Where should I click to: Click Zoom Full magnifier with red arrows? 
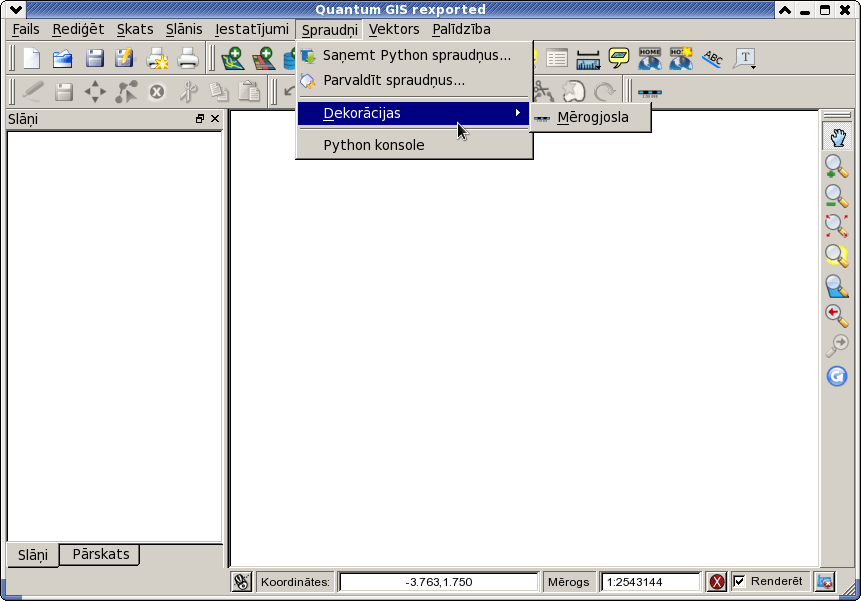coord(837,226)
